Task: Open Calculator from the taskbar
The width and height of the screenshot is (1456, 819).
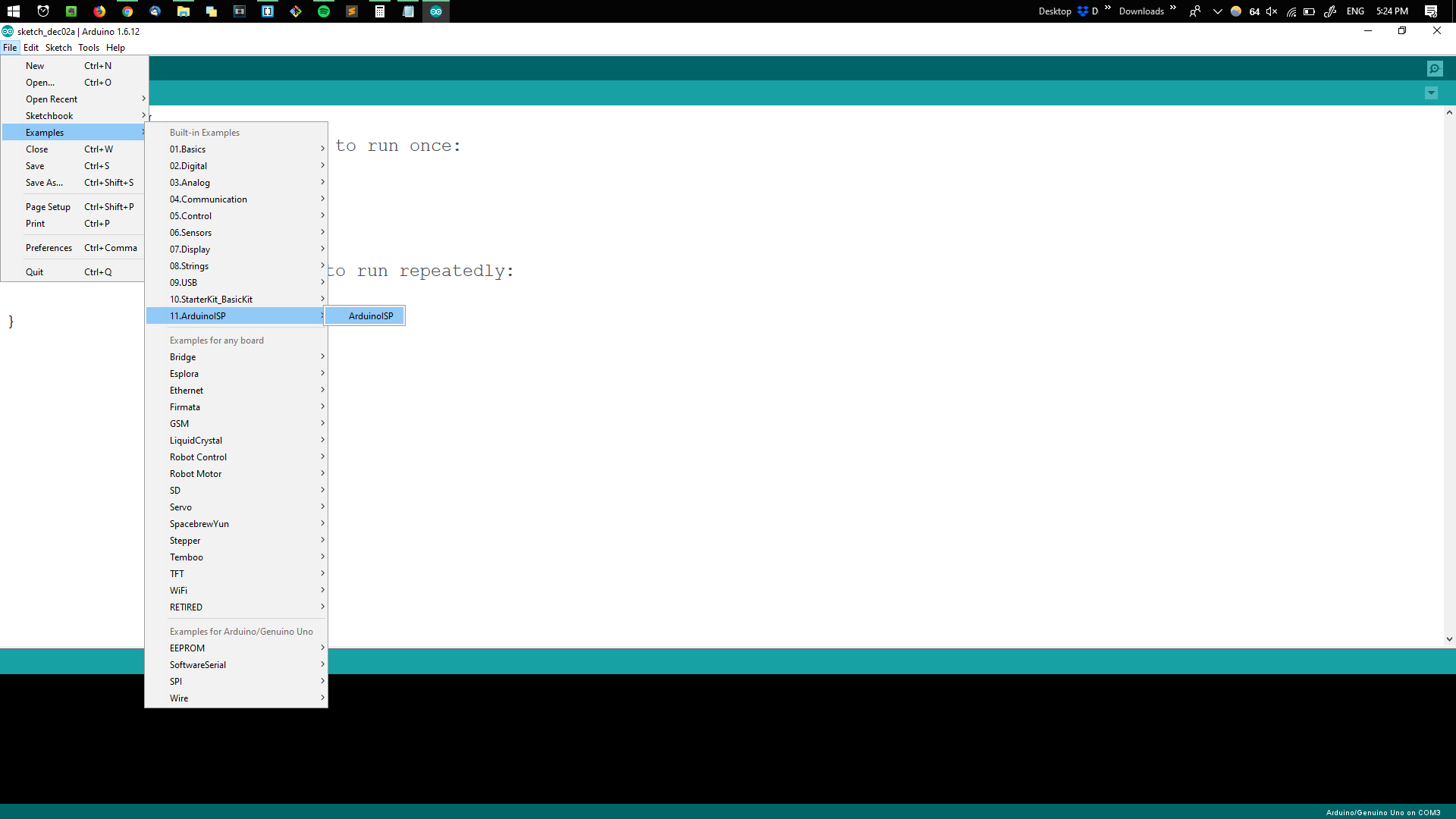Action: [380, 11]
